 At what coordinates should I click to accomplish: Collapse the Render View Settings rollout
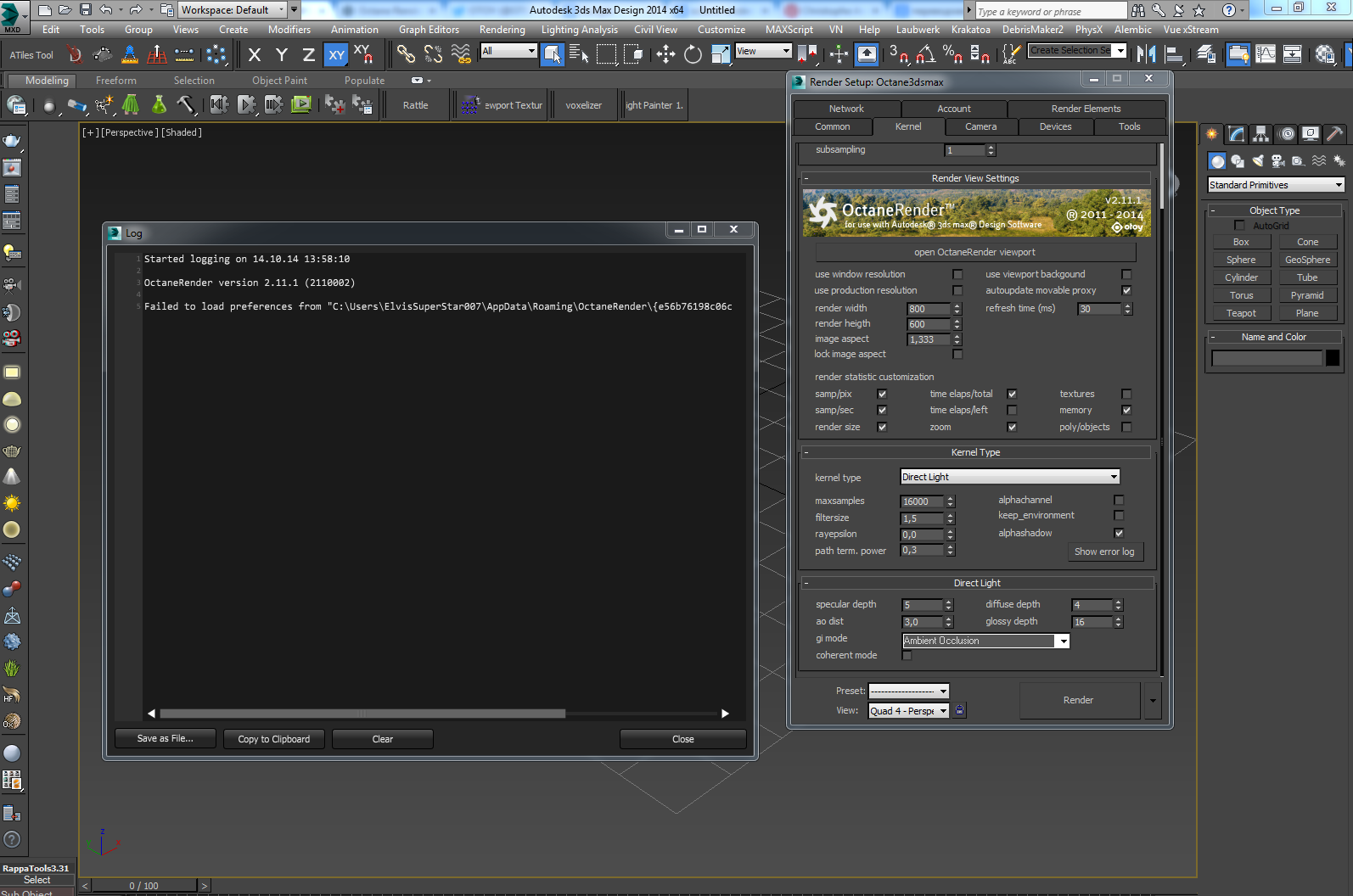[976, 178]
